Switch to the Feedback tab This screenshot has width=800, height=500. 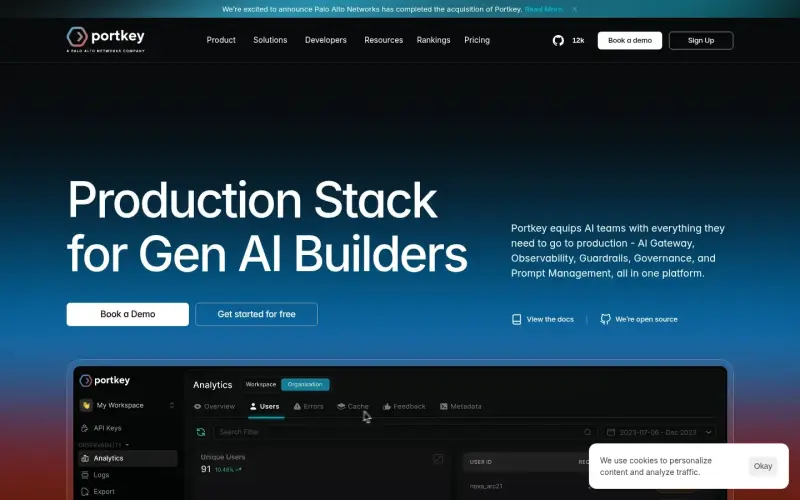(x=404, y=407)
